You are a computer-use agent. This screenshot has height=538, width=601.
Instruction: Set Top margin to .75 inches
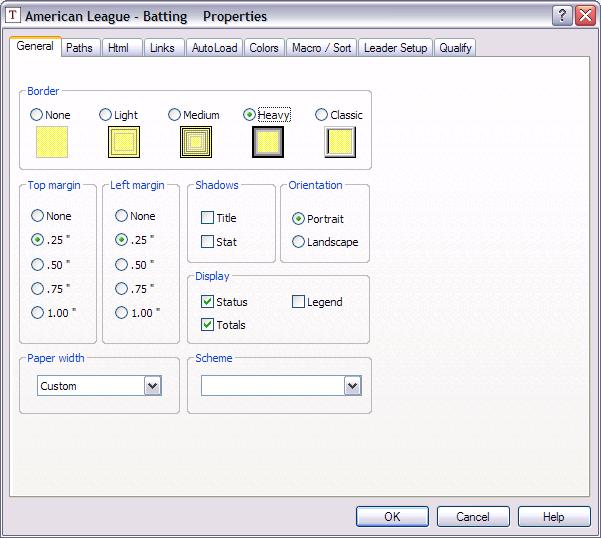37,289
